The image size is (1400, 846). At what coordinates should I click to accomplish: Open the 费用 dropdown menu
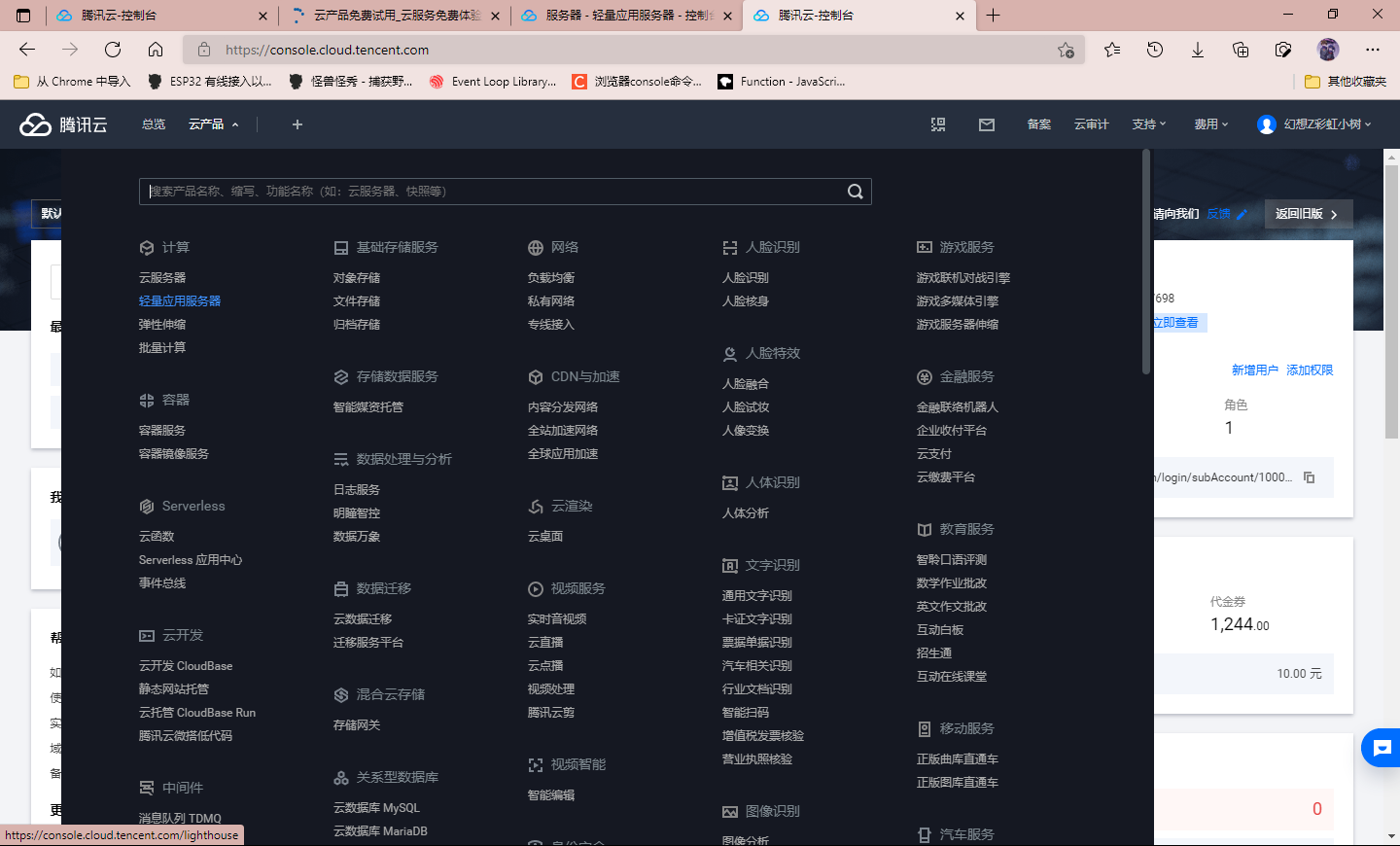point(1211,124)
